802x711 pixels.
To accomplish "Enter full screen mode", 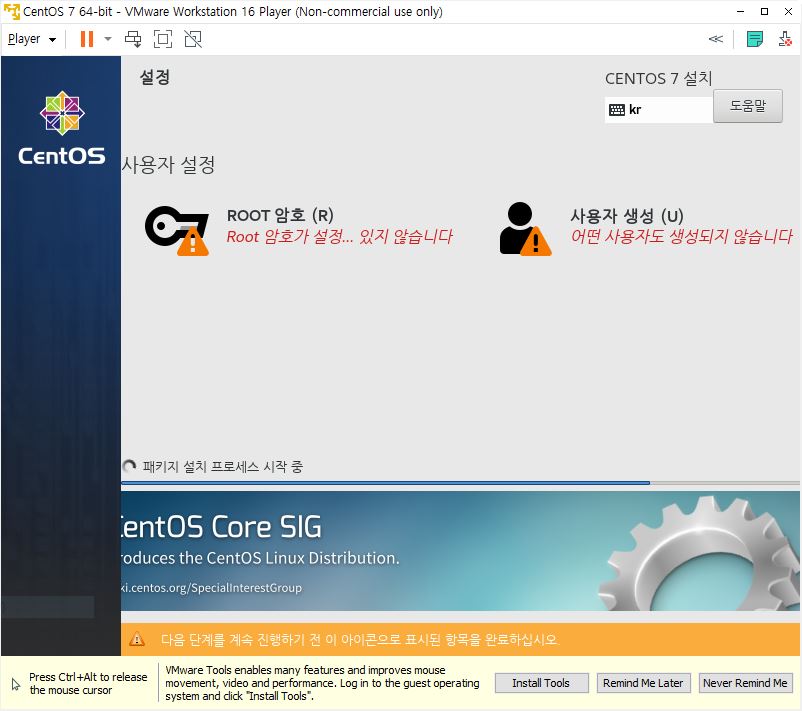I will (x=163, y=39).
